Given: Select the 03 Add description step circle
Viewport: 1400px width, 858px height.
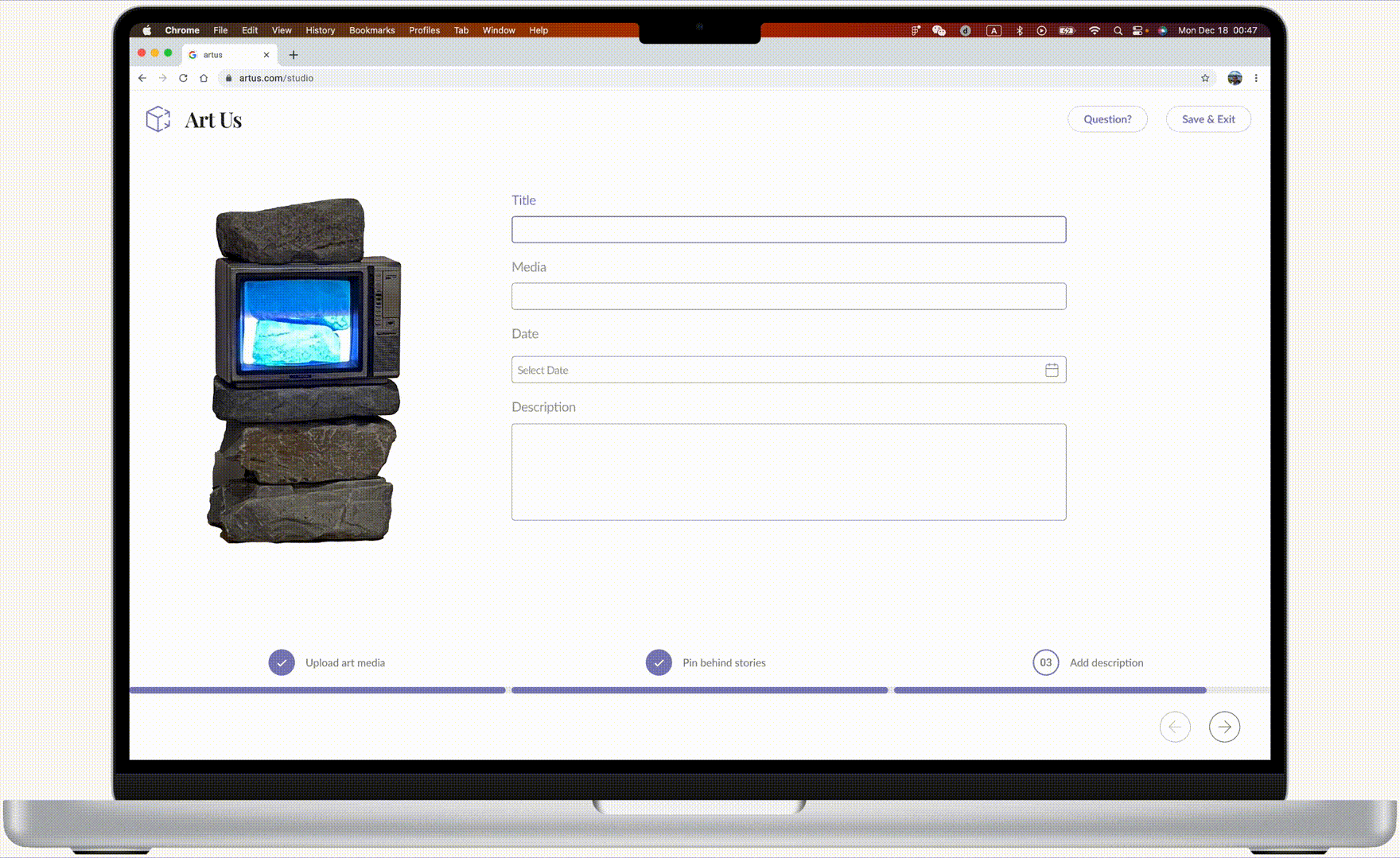Looking at the screenshot, I should 1046,662.
